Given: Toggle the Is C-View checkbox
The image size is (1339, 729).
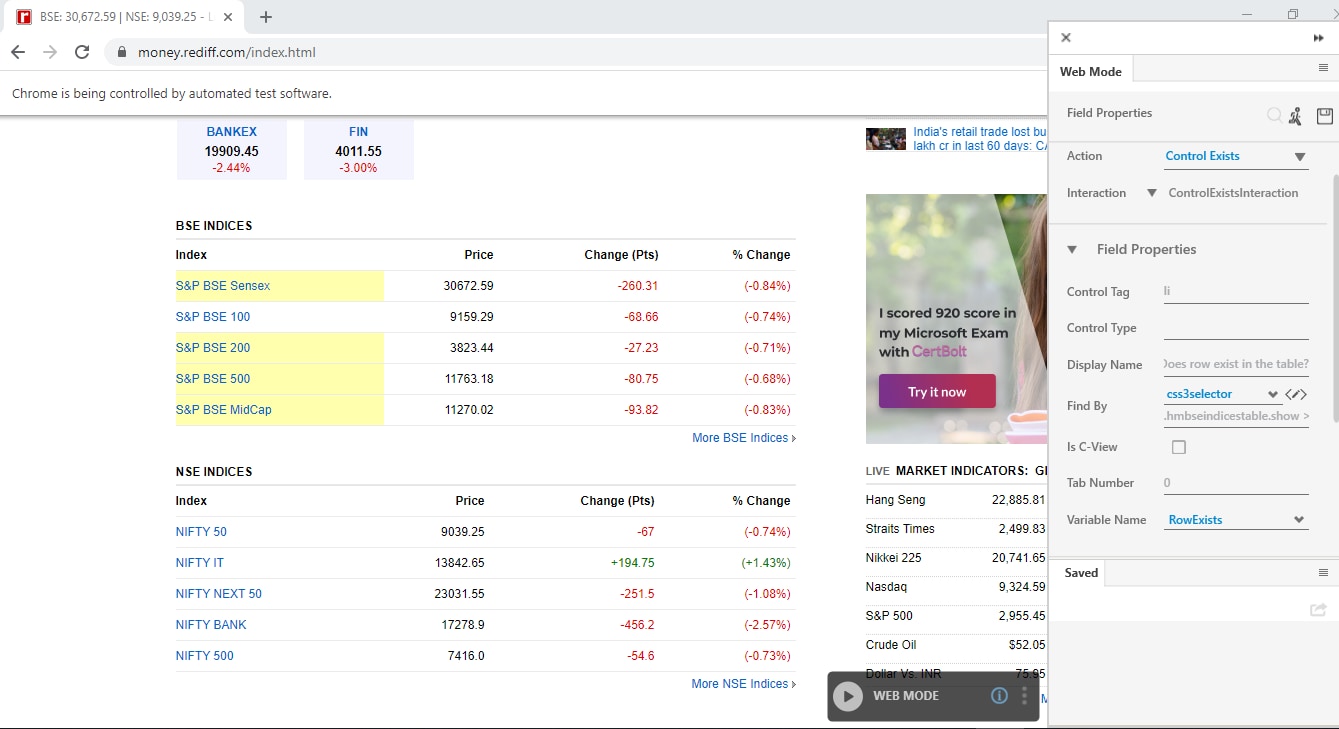Looking at the screenshot, I should [x=1179, y=447].
